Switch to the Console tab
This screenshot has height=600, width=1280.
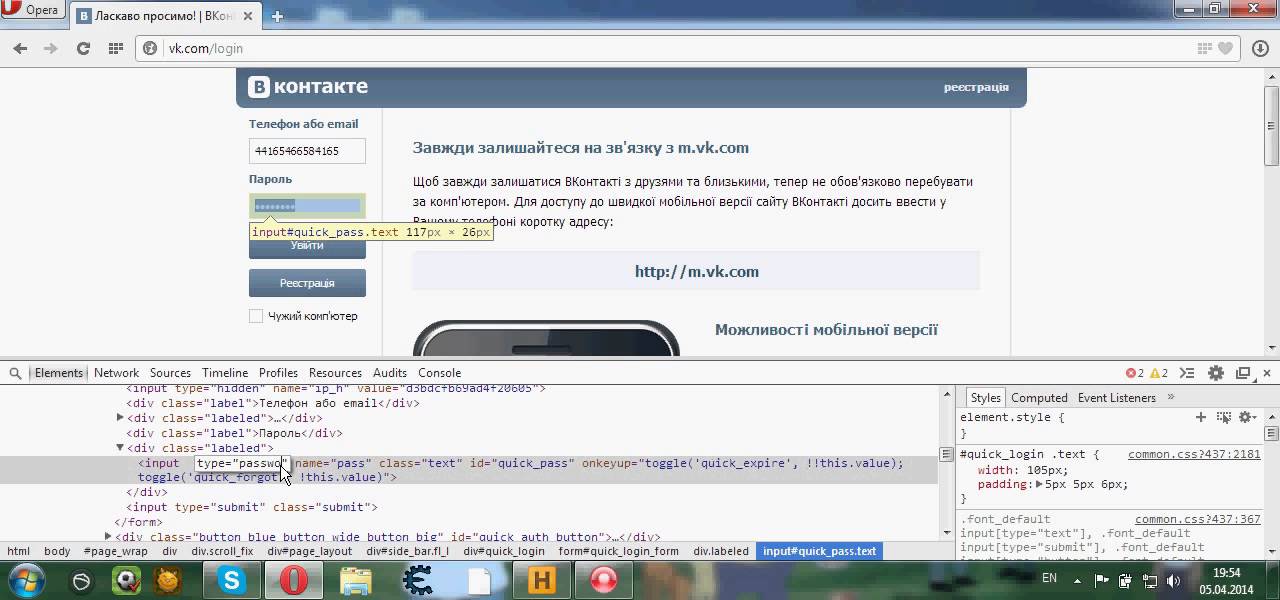pyautogui.click(x=439, y=373)
